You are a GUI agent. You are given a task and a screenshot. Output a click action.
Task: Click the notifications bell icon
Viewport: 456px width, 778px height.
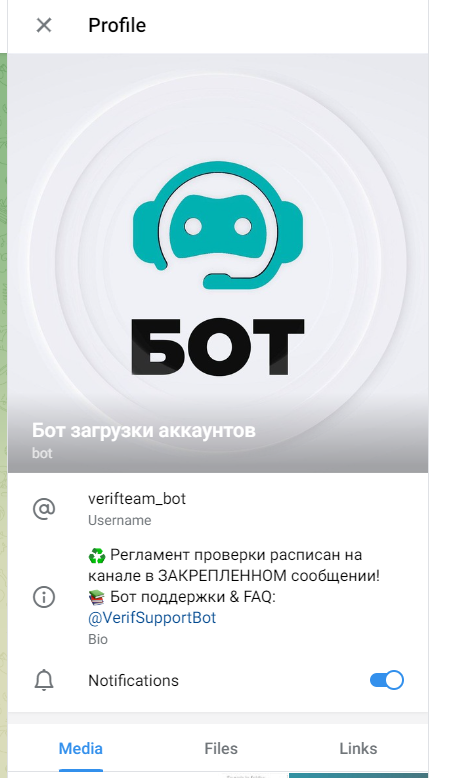[44, 680]
